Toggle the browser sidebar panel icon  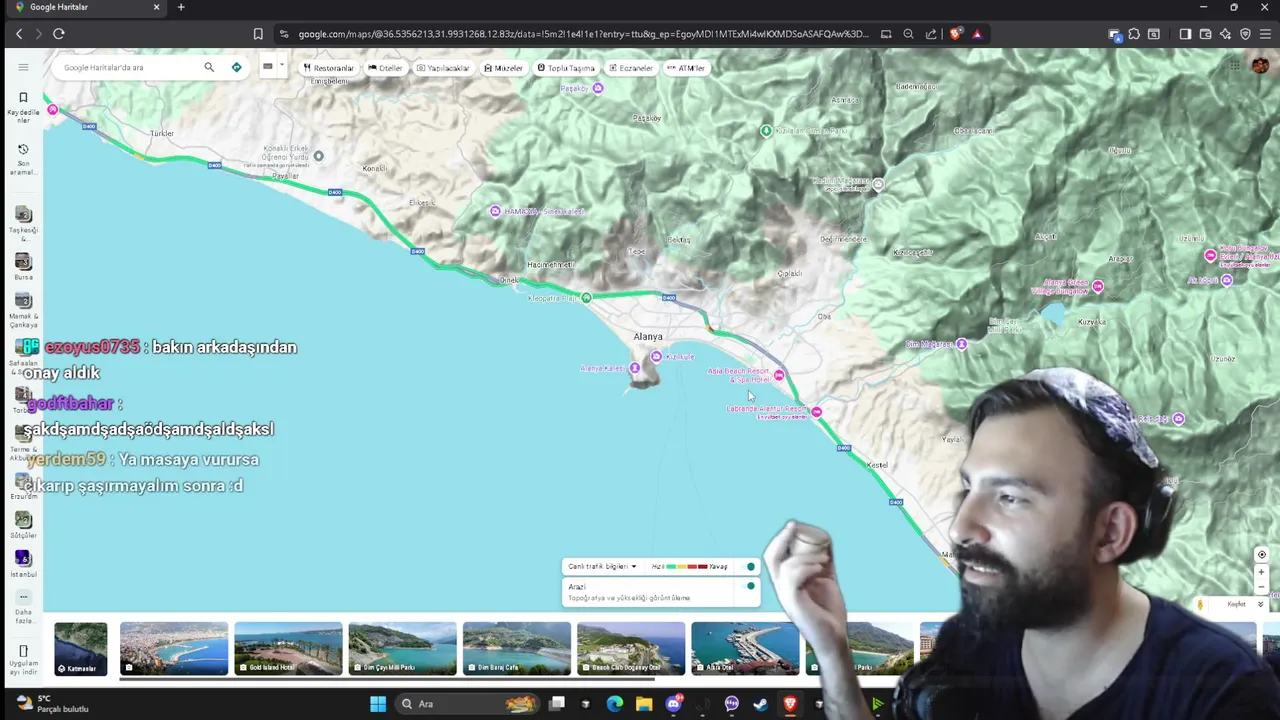(1185, 33)
